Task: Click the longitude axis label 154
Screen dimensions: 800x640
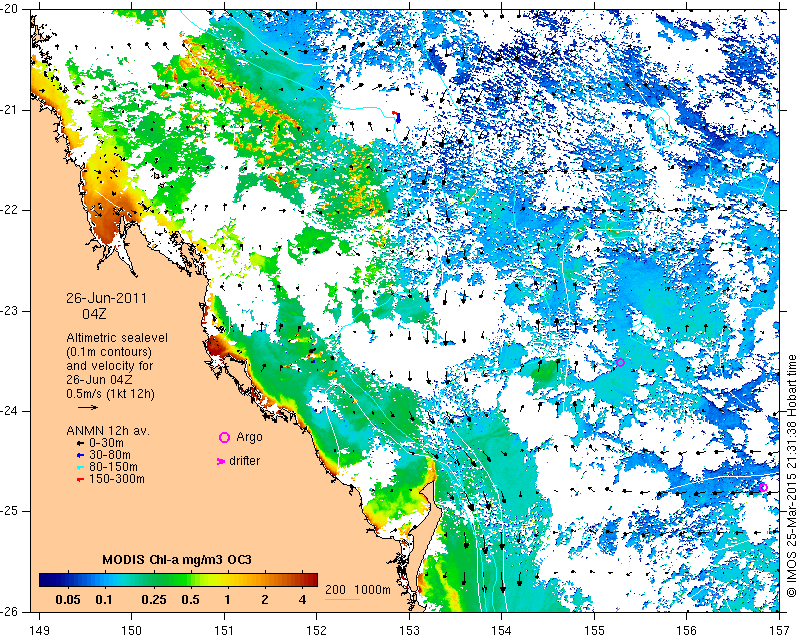Action: click(x=502, y=630)
